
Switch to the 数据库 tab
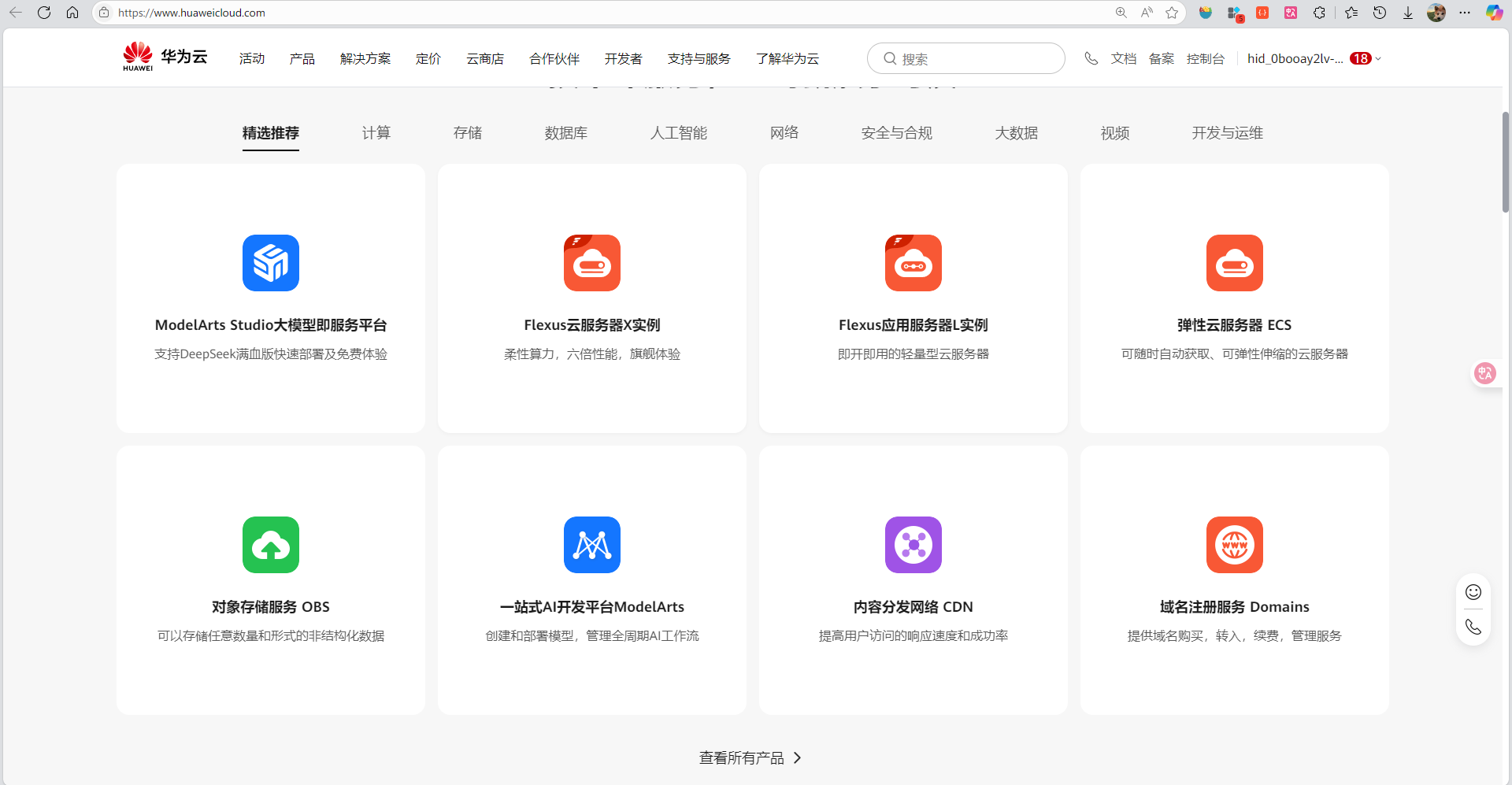pos(566,133)
